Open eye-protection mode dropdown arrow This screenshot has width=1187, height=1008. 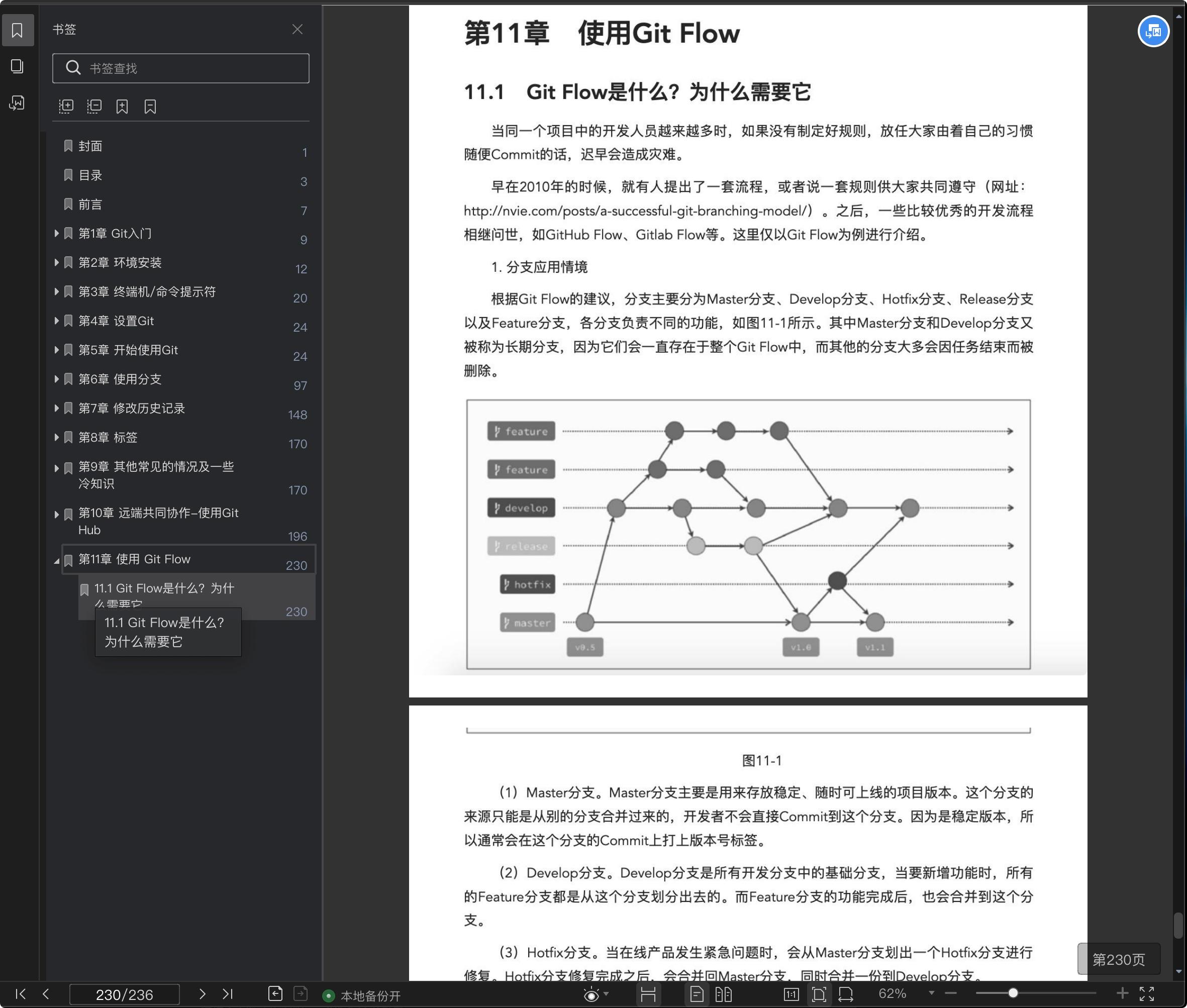point(607,994)
